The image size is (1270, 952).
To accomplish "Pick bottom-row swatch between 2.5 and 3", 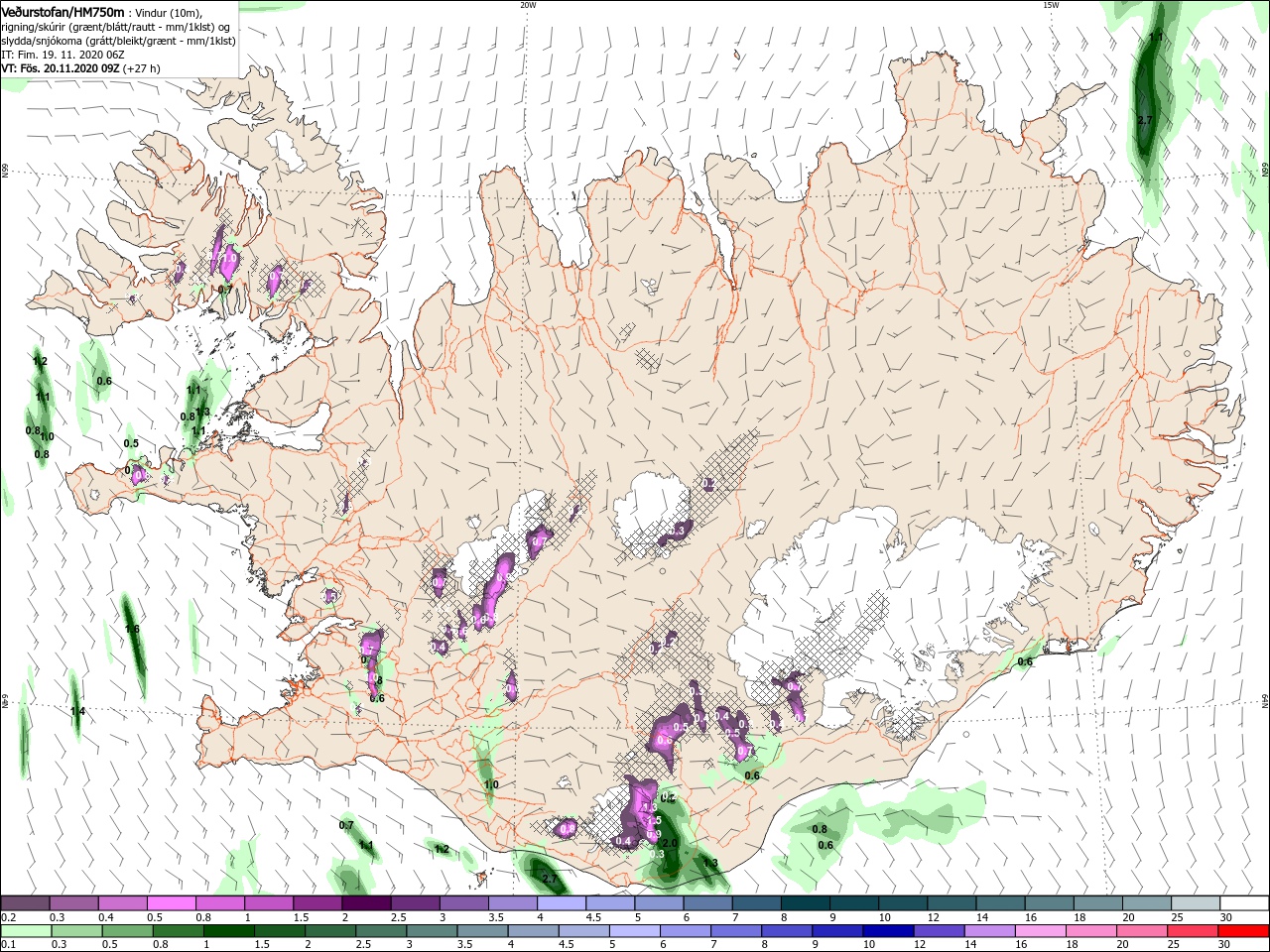I will coord(381,931).
